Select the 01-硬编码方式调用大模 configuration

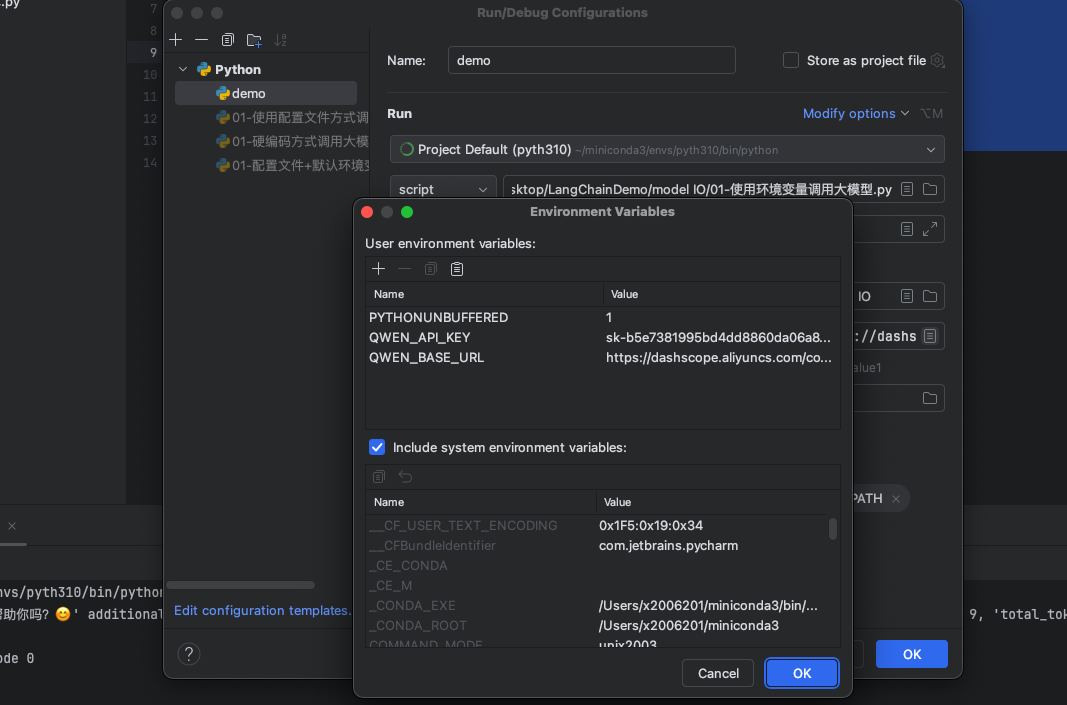point(293,142)
